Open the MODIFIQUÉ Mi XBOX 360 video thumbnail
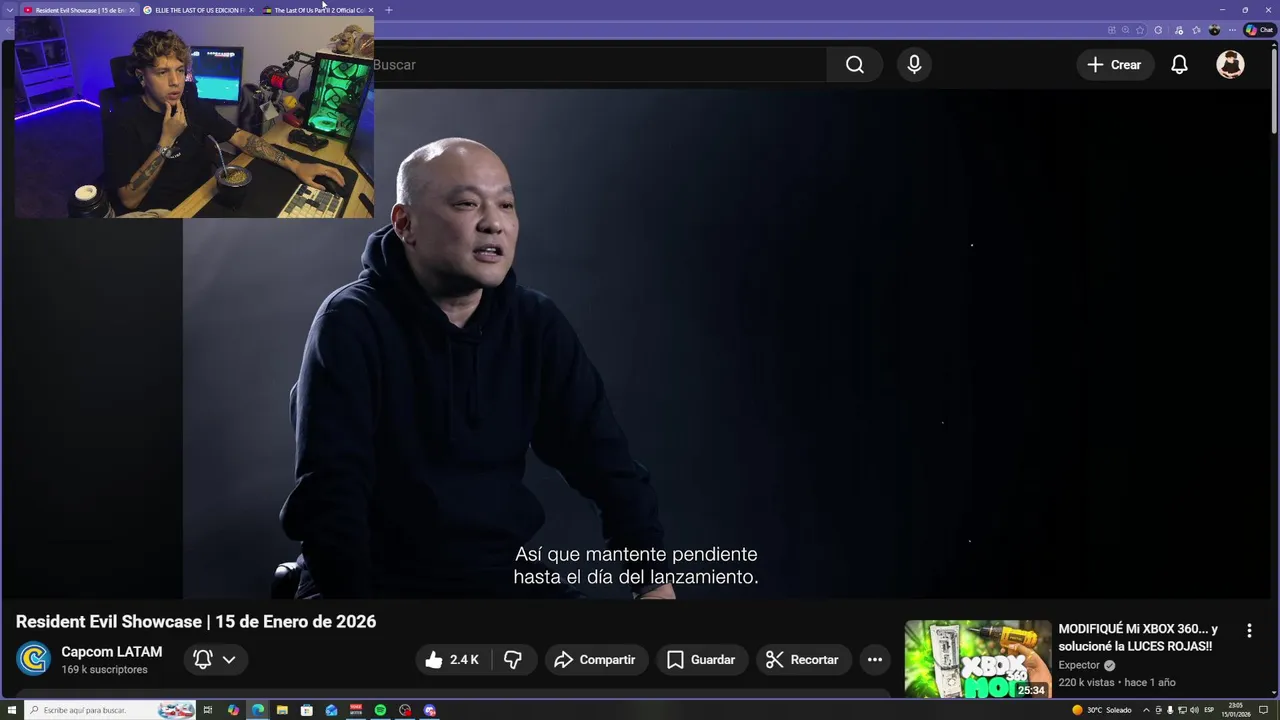1280x720 pixels. 978,660
